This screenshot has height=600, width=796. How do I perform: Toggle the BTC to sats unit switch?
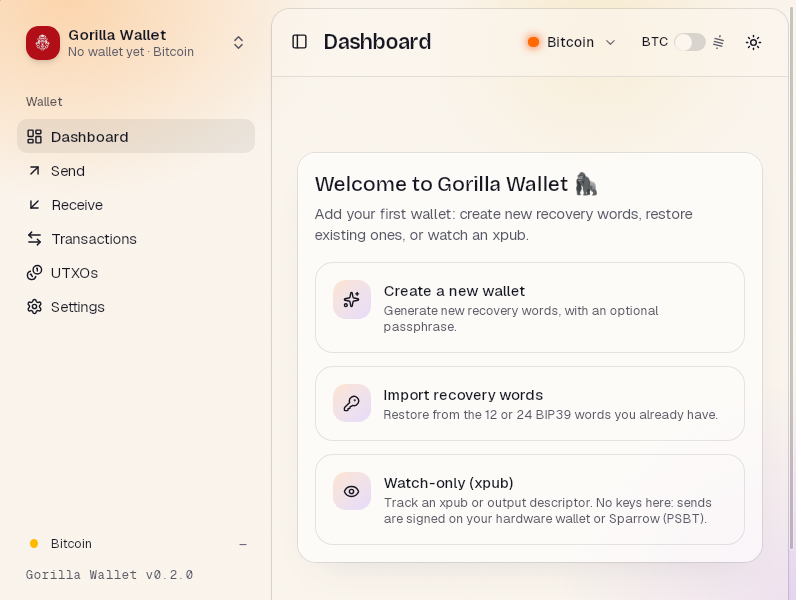point(689,42)
